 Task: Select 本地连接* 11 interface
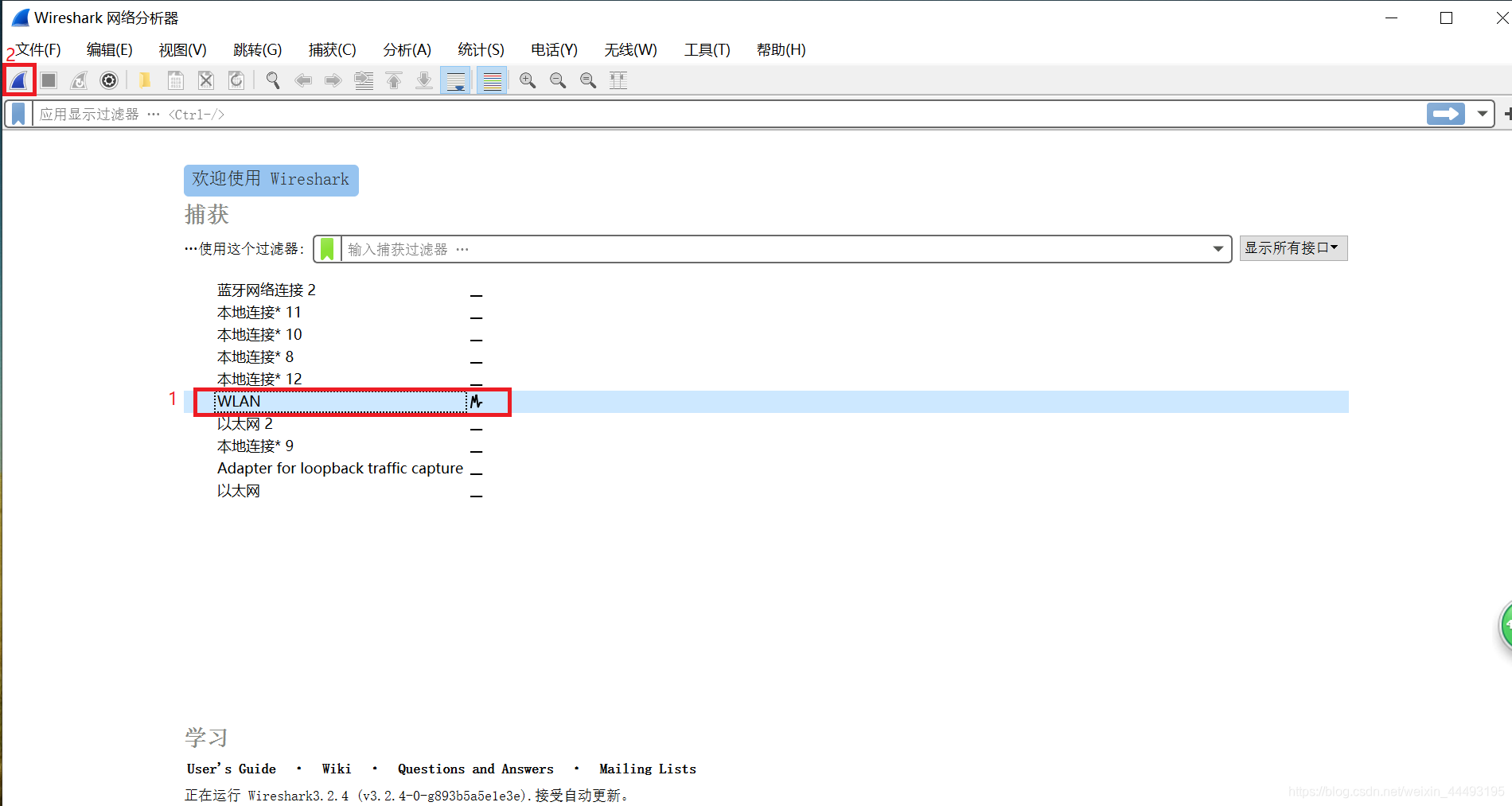259,312
